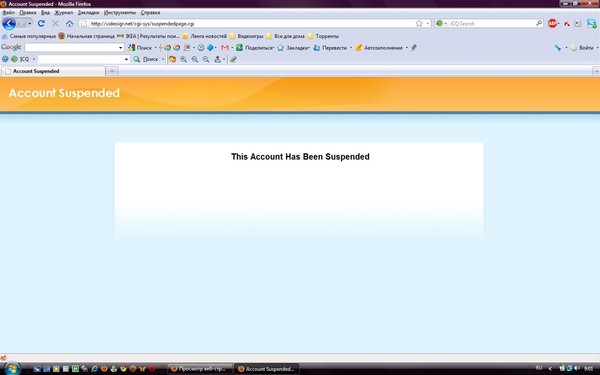
Task: Open the Журнал menu
Action: pos(64,13)
